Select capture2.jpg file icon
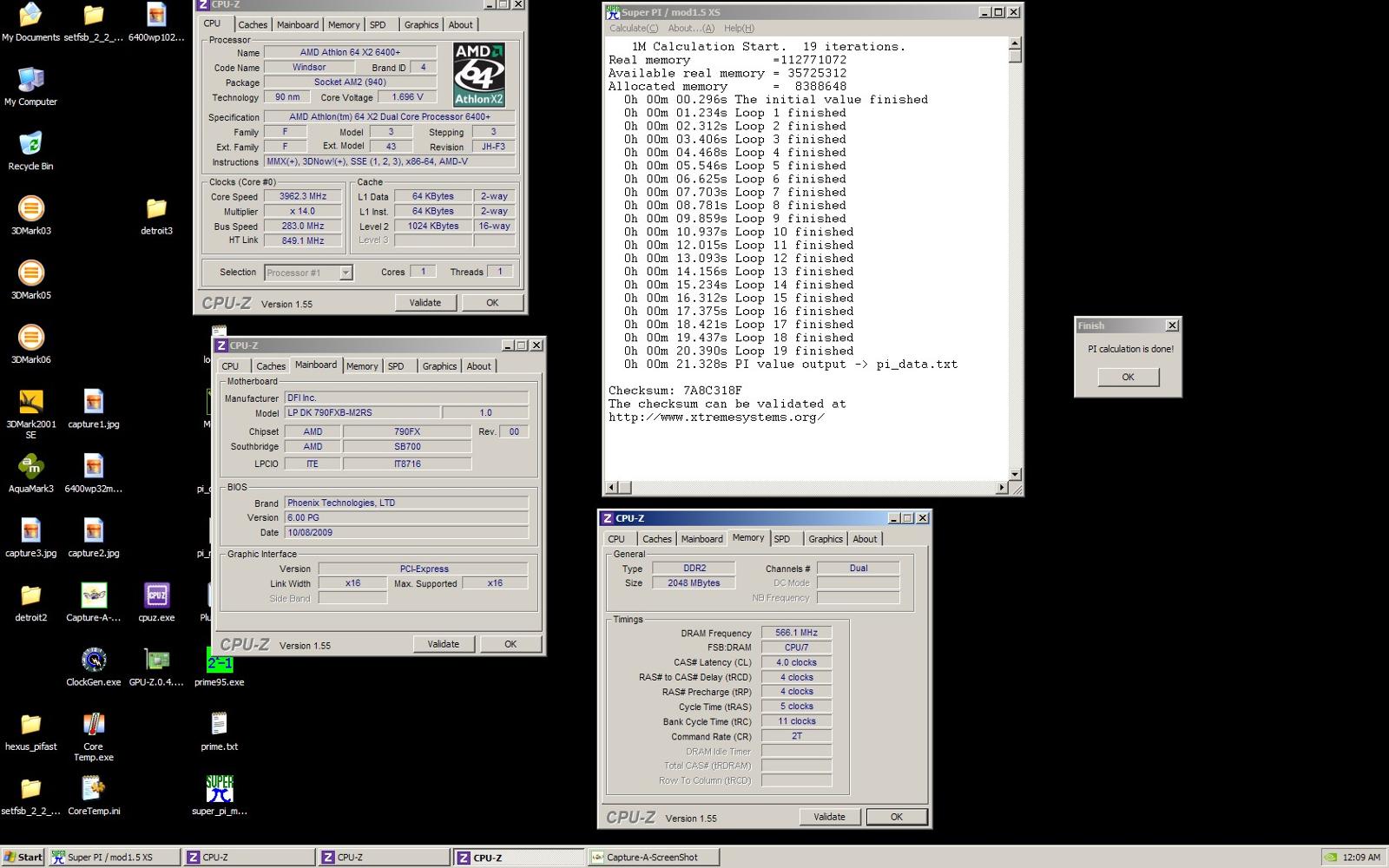The width and height of the screenshot is (1389, 868). coord(94,537)
